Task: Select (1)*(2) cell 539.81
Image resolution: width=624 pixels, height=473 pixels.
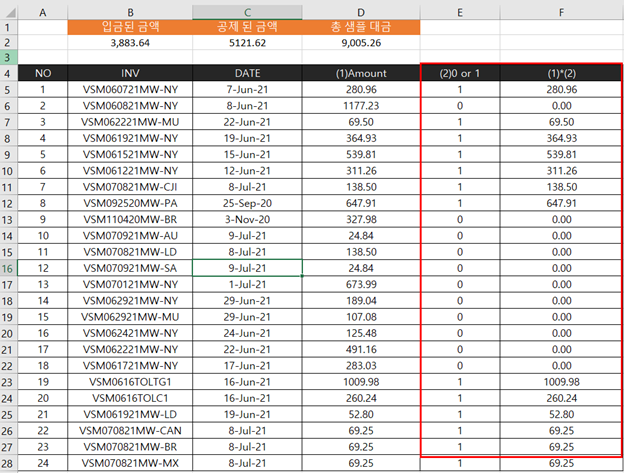Action: coord(561,154)
